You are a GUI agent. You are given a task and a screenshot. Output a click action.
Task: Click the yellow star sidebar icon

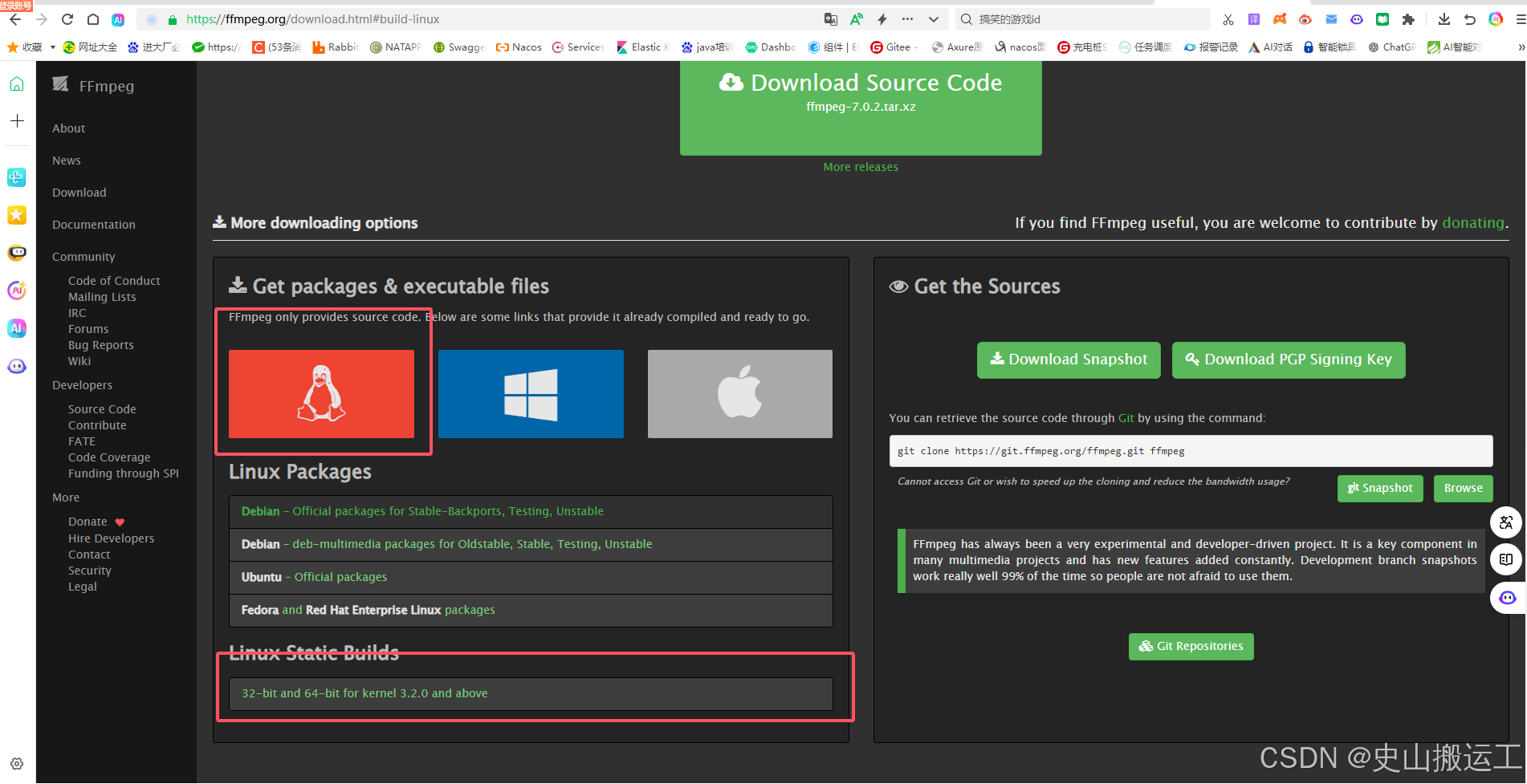pos(17,215)
